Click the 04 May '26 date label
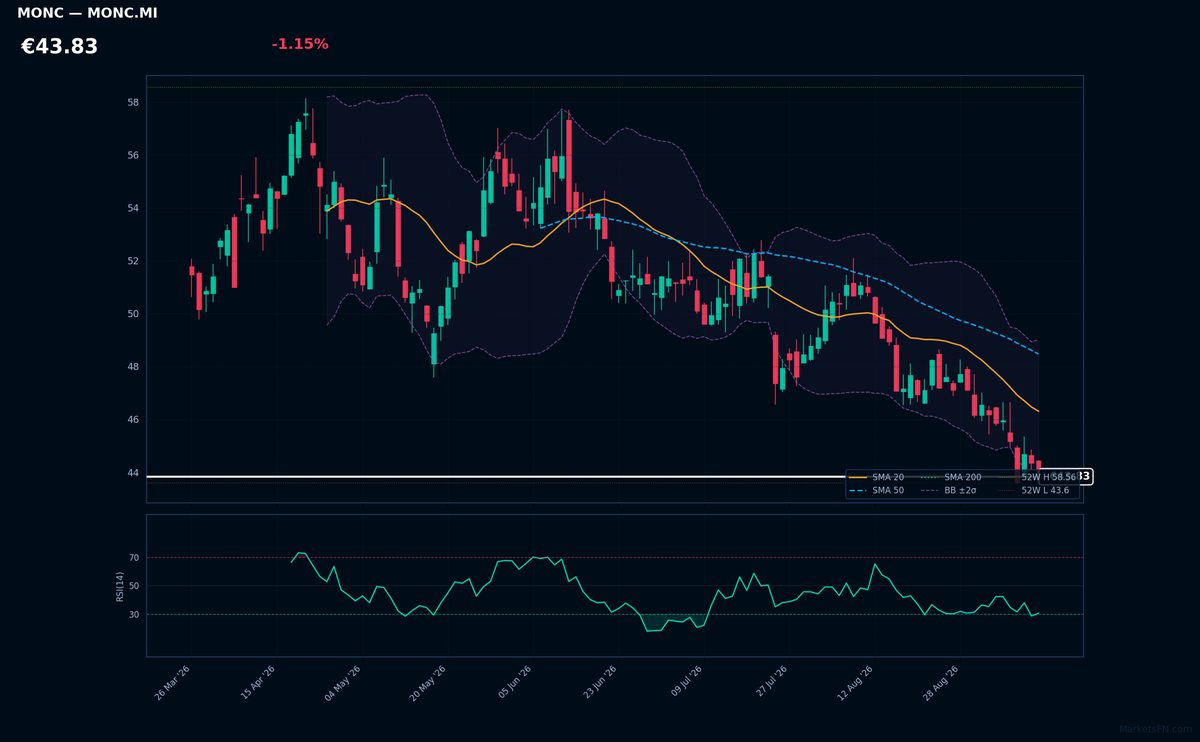Image resolution: width=1200 pixels, height=742 pixels. pyautogui.click(x=342, y=683)
